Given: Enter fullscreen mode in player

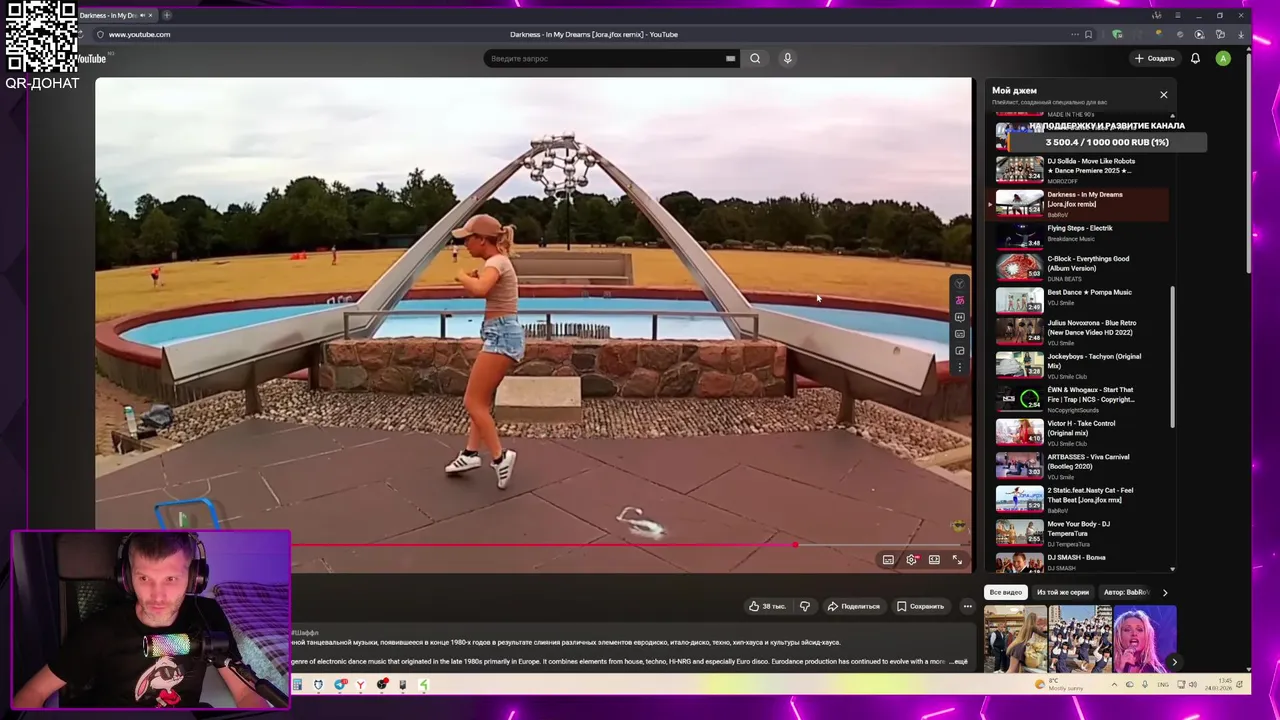Looking at the screenshot, I should click(957, 560).
